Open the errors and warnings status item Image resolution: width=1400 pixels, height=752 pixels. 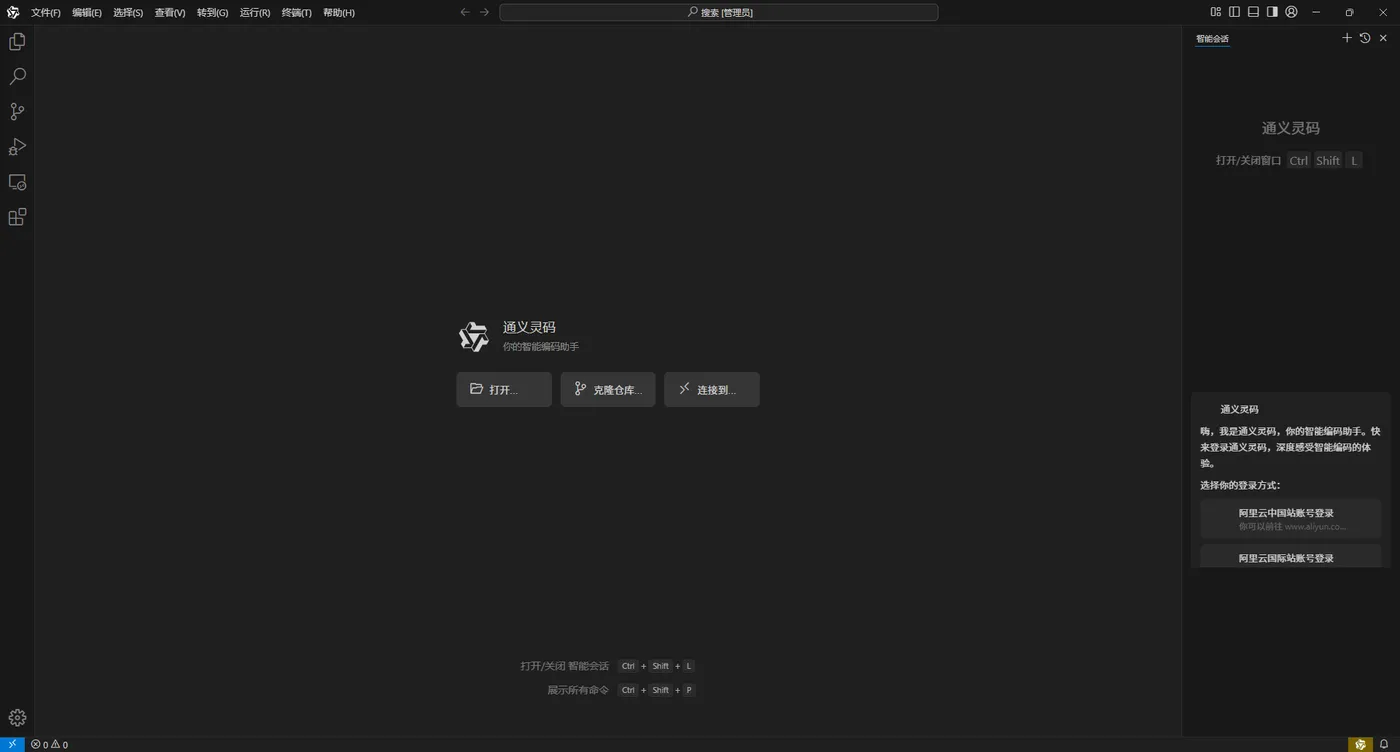click(49, 744)
